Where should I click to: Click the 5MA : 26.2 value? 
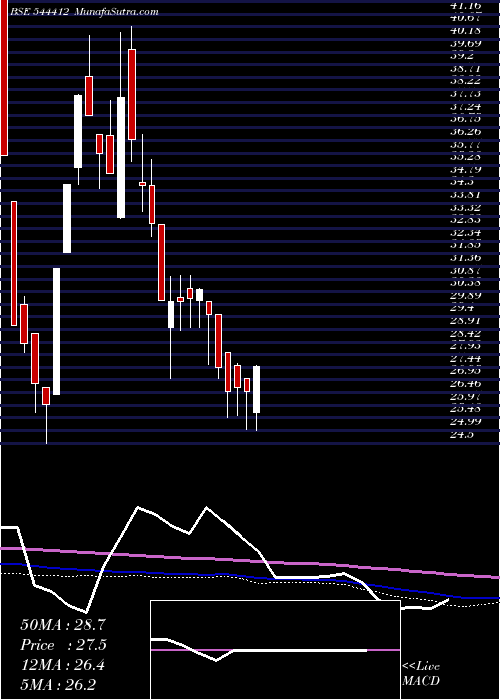59,685
